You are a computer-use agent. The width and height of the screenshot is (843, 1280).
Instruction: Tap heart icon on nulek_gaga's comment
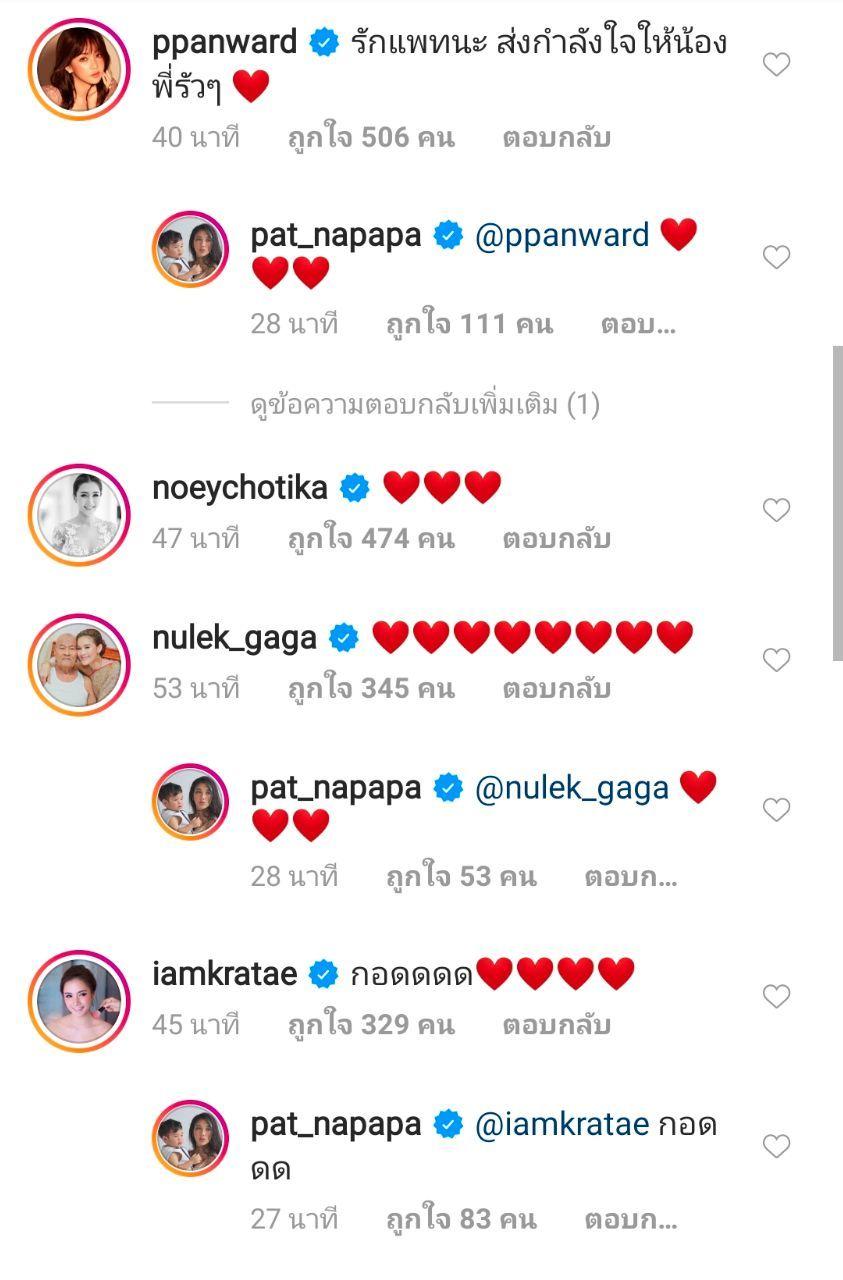pos(776,660)
